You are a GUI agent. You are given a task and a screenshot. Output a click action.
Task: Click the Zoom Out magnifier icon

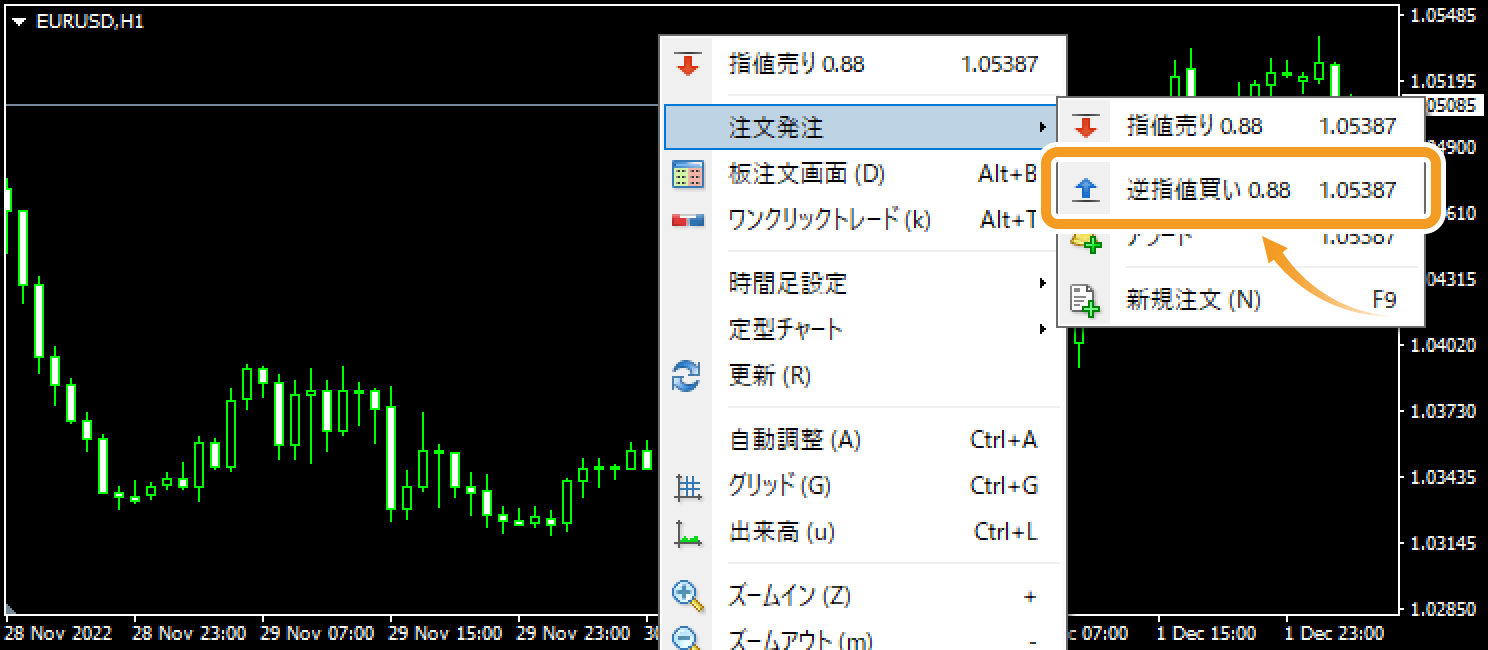pyautogui.click(x=687, y=639)
